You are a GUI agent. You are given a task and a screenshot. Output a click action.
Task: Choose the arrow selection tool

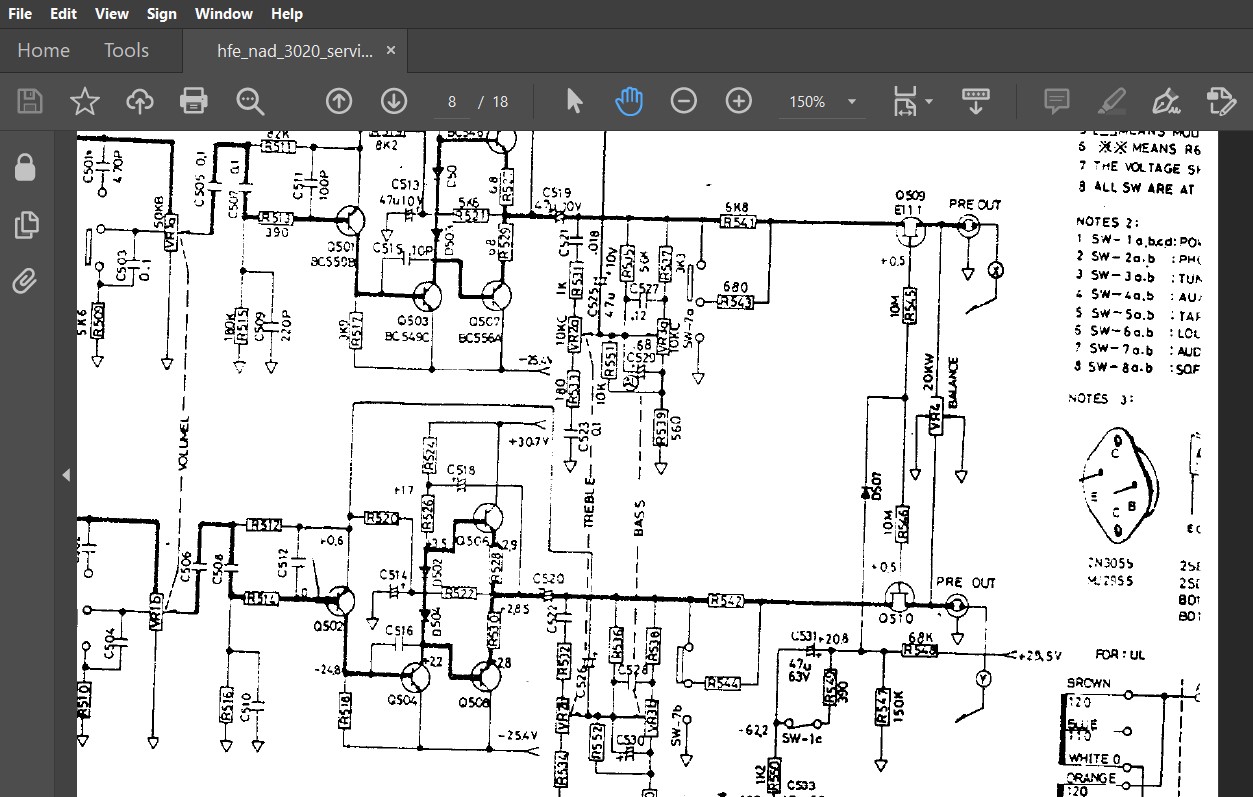click(574, 101)
